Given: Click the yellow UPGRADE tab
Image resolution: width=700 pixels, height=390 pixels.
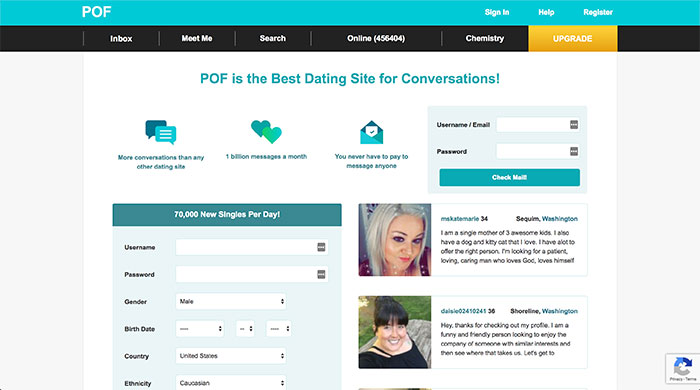Looking at the screenshot, I should [573, 38].
